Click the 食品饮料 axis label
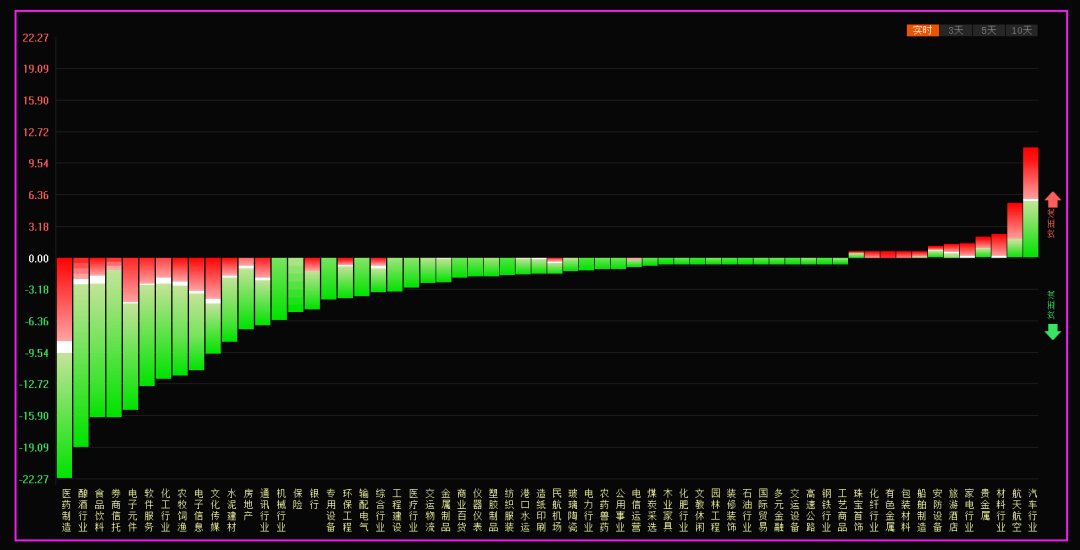Screen dimensions: 1080x550 (x=99, y=510)
